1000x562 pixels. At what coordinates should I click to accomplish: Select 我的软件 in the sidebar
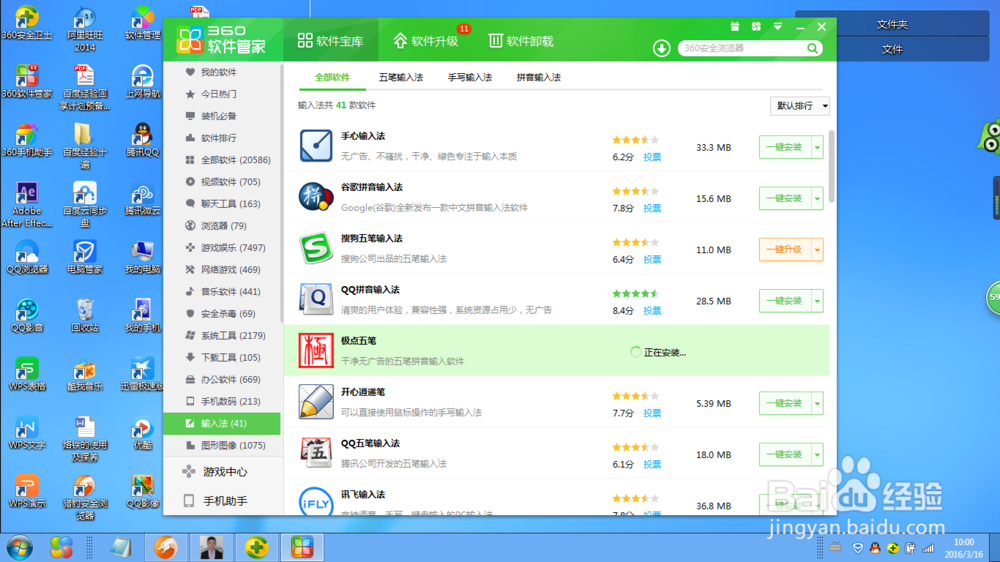point(222,72)
